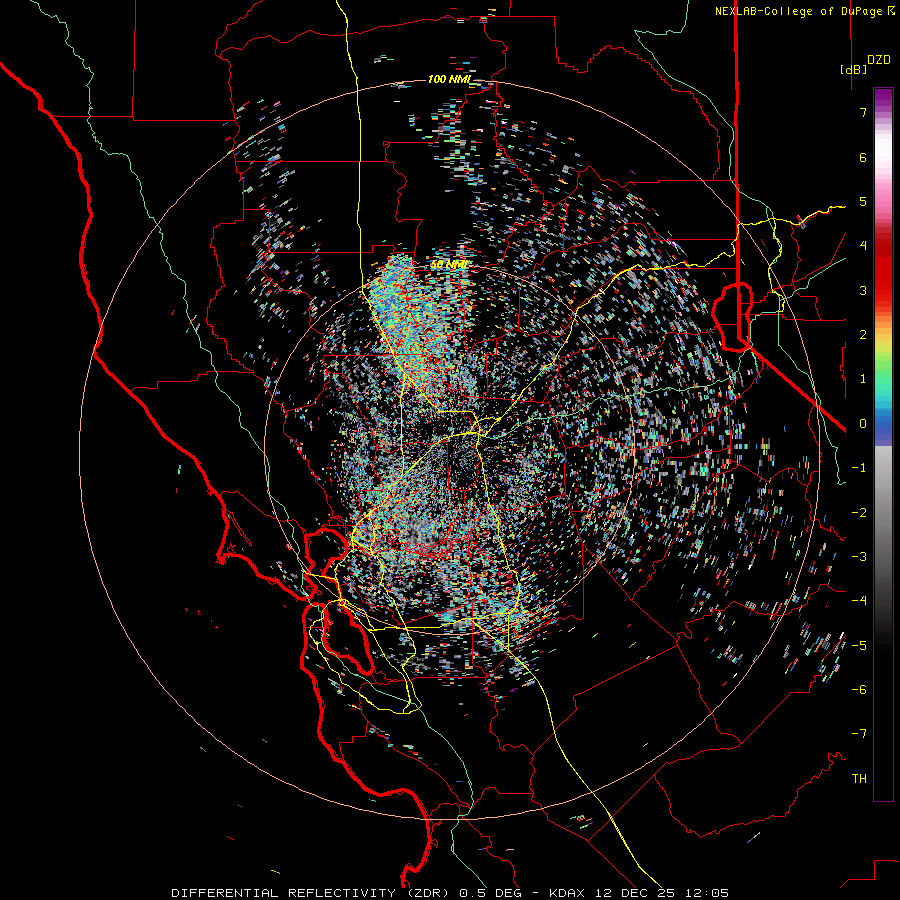Click the 0 value on the color scale

863,424
